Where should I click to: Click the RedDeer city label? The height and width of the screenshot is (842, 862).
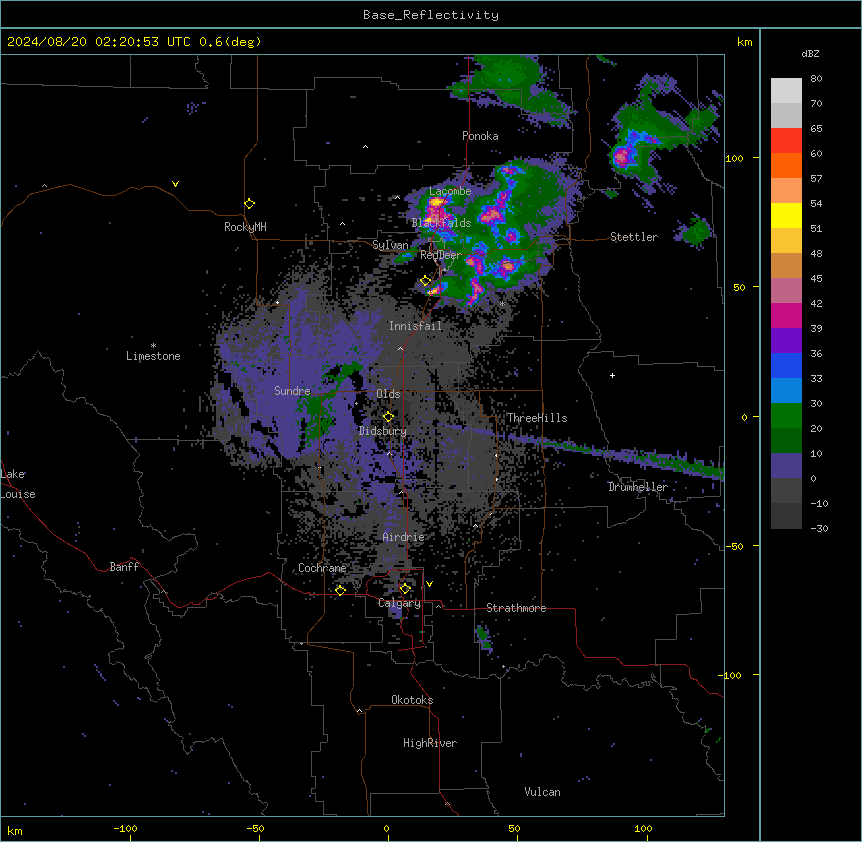(441, 255)
